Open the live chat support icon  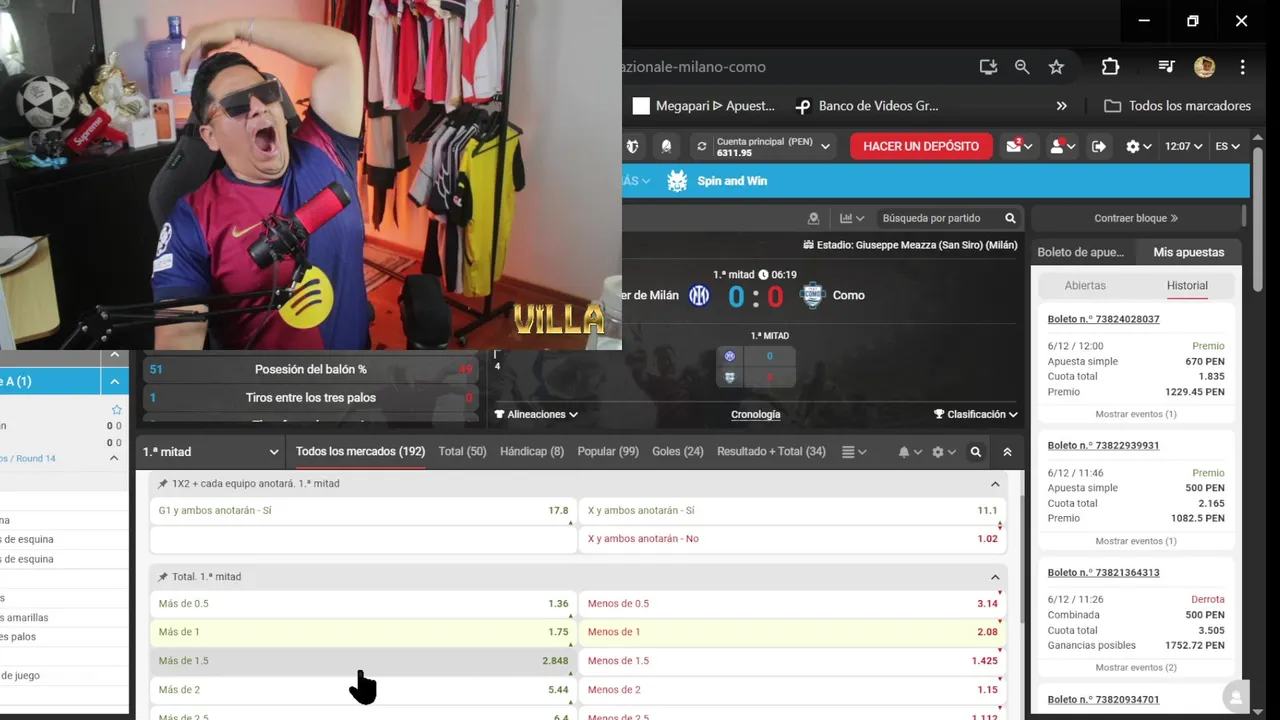(x=1236, y=696)
